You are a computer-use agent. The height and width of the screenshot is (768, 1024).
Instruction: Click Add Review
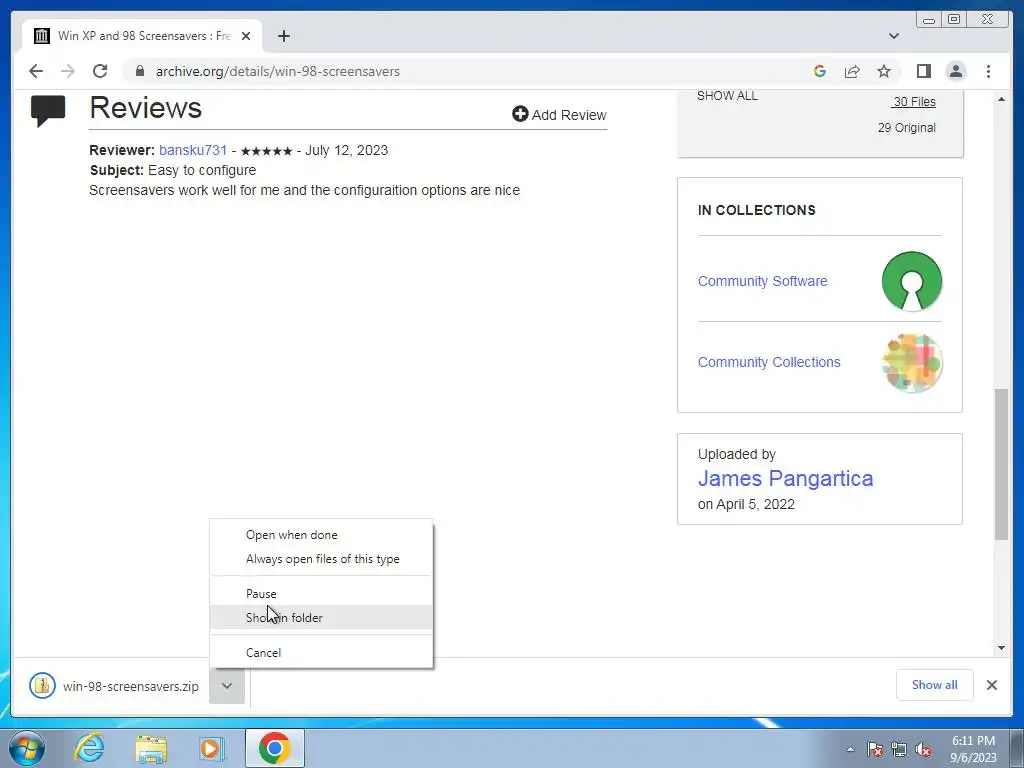[560, 115]
